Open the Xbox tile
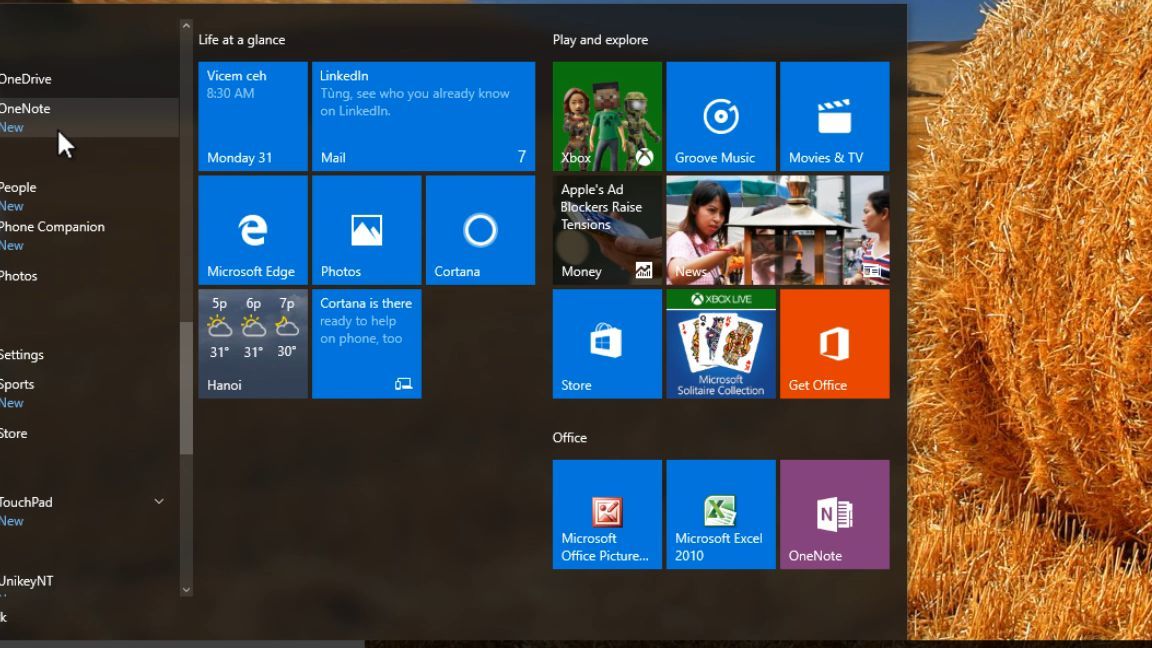 pyautogui.click(x=607, y=116)
